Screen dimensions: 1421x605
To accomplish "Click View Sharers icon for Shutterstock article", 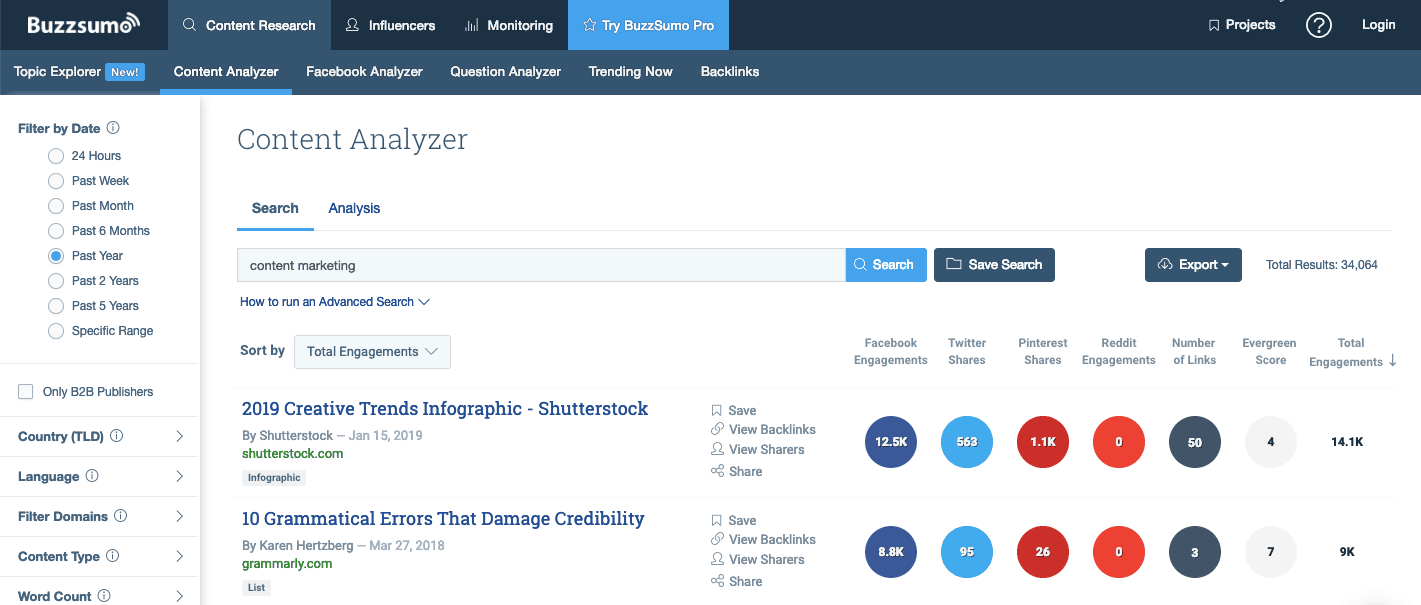I will tap(717, 450).
